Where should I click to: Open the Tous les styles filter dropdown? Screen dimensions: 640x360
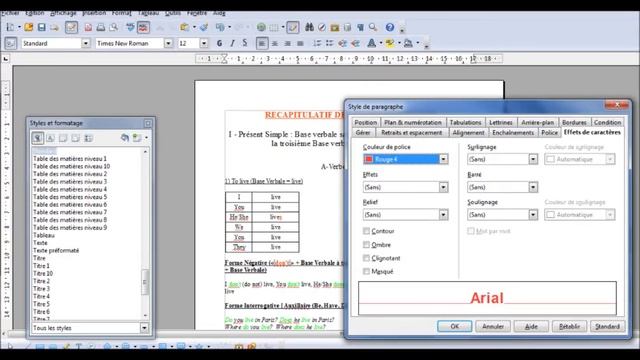coord(144,328)
